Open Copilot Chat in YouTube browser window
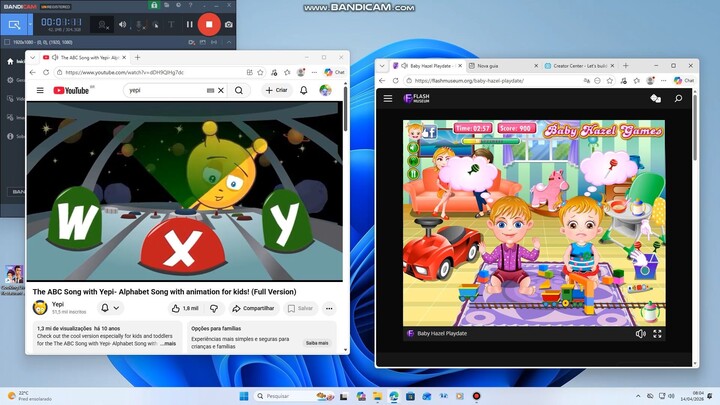720x405 pixels. click(x=334, y=72)
